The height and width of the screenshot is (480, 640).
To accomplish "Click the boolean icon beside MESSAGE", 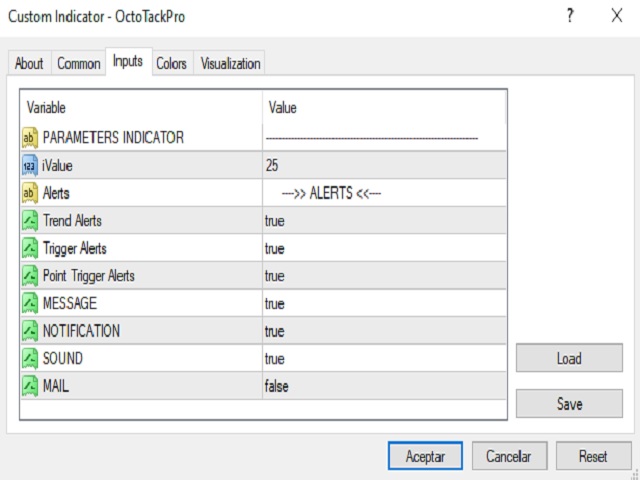I will (x=30, y=303).
